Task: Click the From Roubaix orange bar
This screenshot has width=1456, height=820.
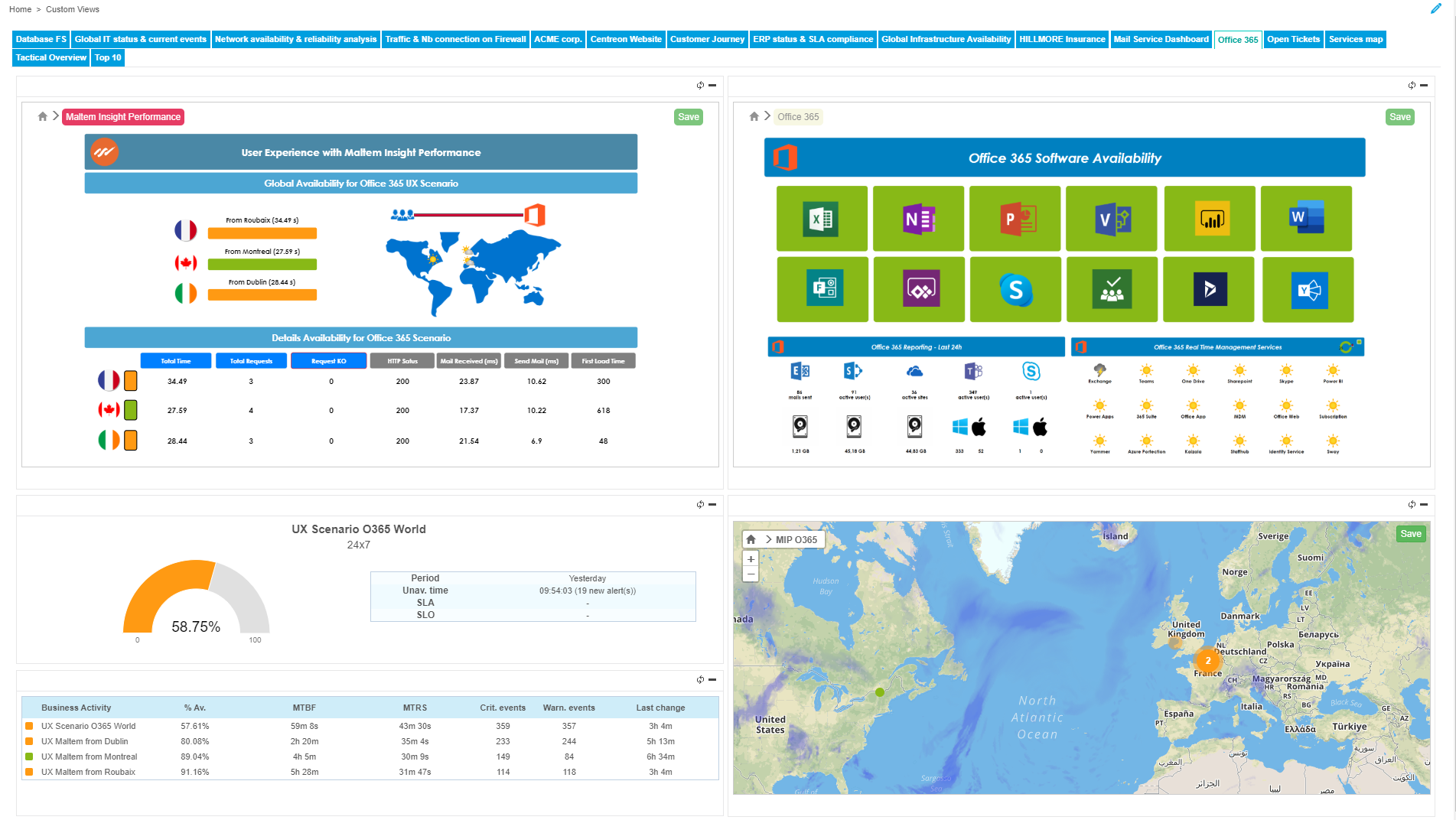Action: (262, 233)
